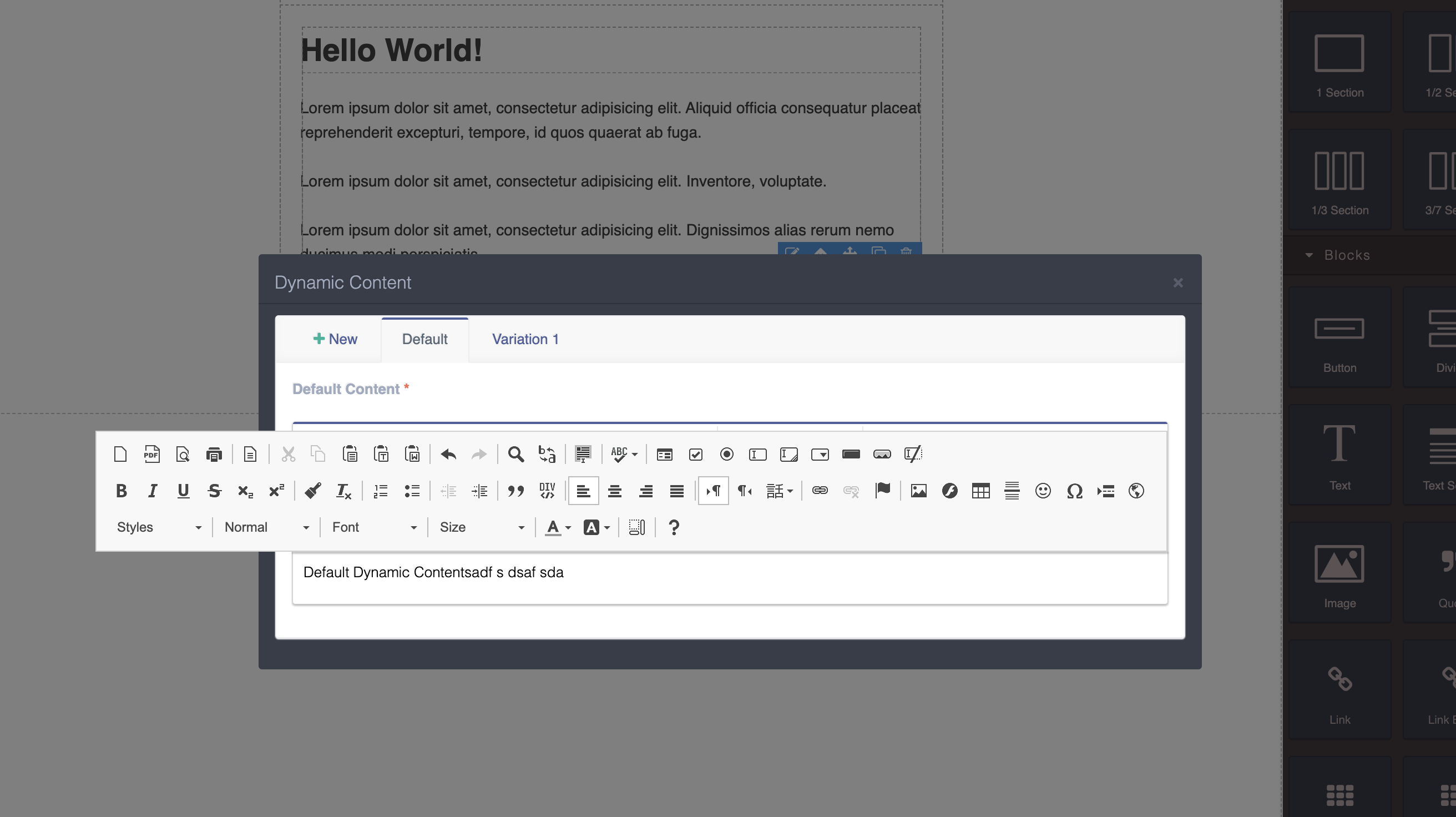Image resolution: width=1456 pixels, height=817 pixels.
Task: Insert a checkbox form field
Action: tap(696, 454)
